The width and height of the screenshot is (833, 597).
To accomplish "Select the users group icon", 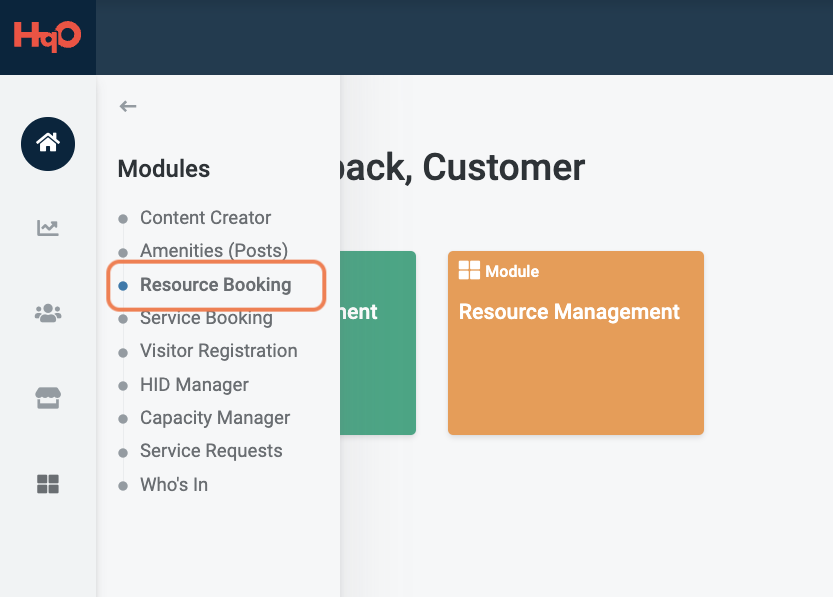I will point(48,314).
